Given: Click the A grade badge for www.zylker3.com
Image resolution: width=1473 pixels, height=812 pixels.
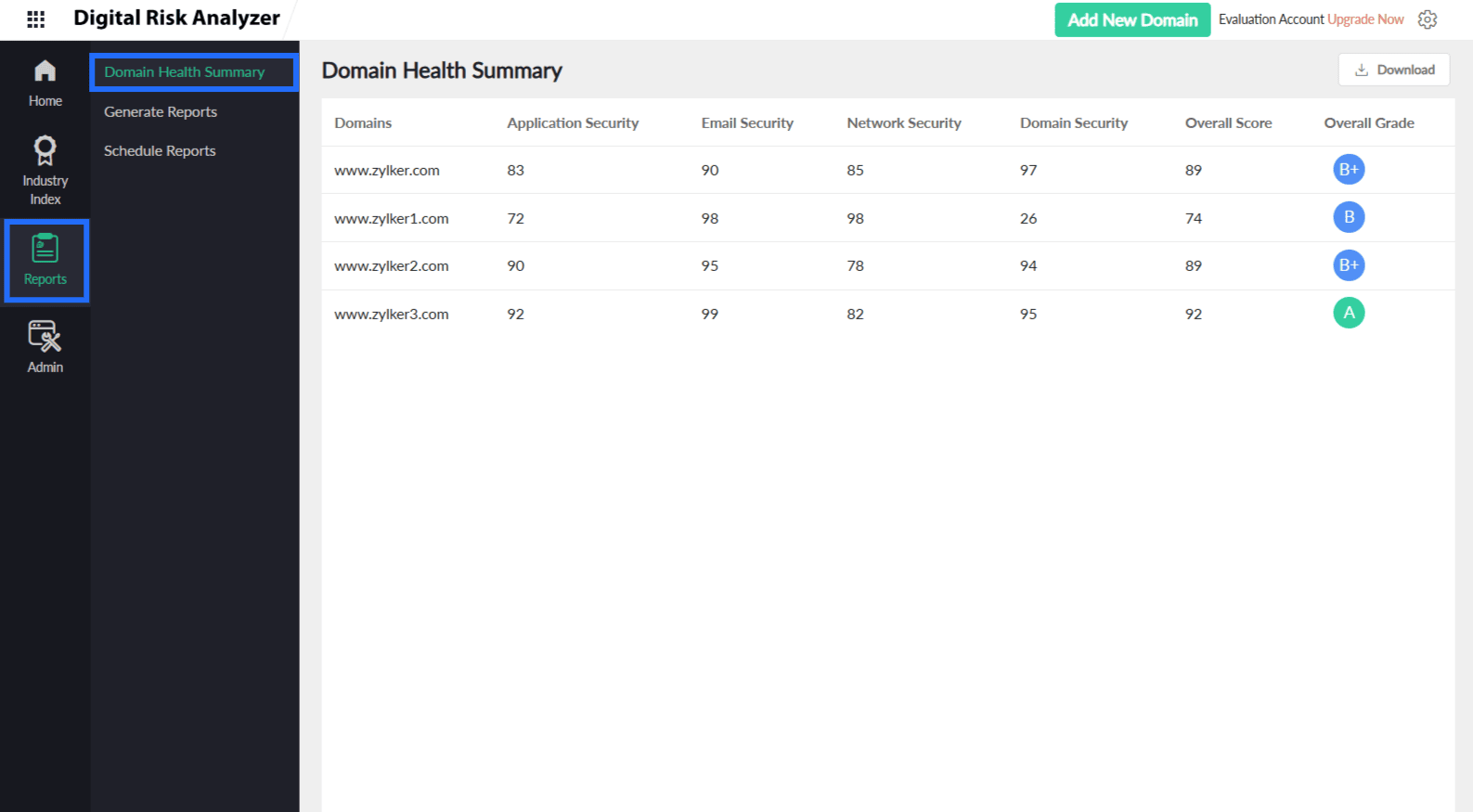Looking at the screenshot, I should (x=1349, y=314).
